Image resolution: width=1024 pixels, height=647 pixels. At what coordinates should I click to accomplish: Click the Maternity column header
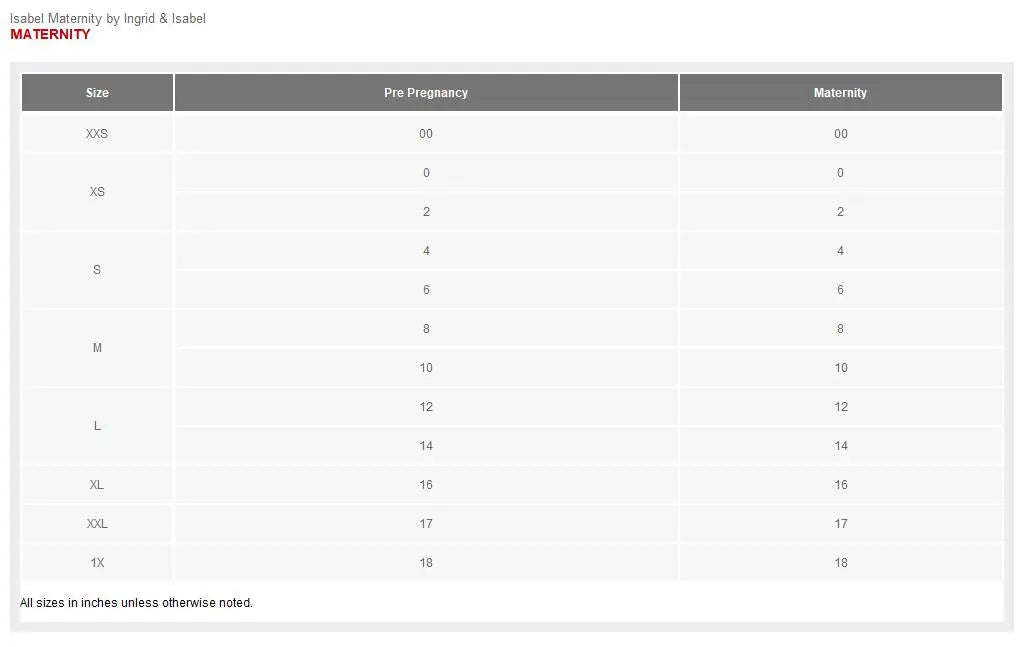tap(840, 93)
